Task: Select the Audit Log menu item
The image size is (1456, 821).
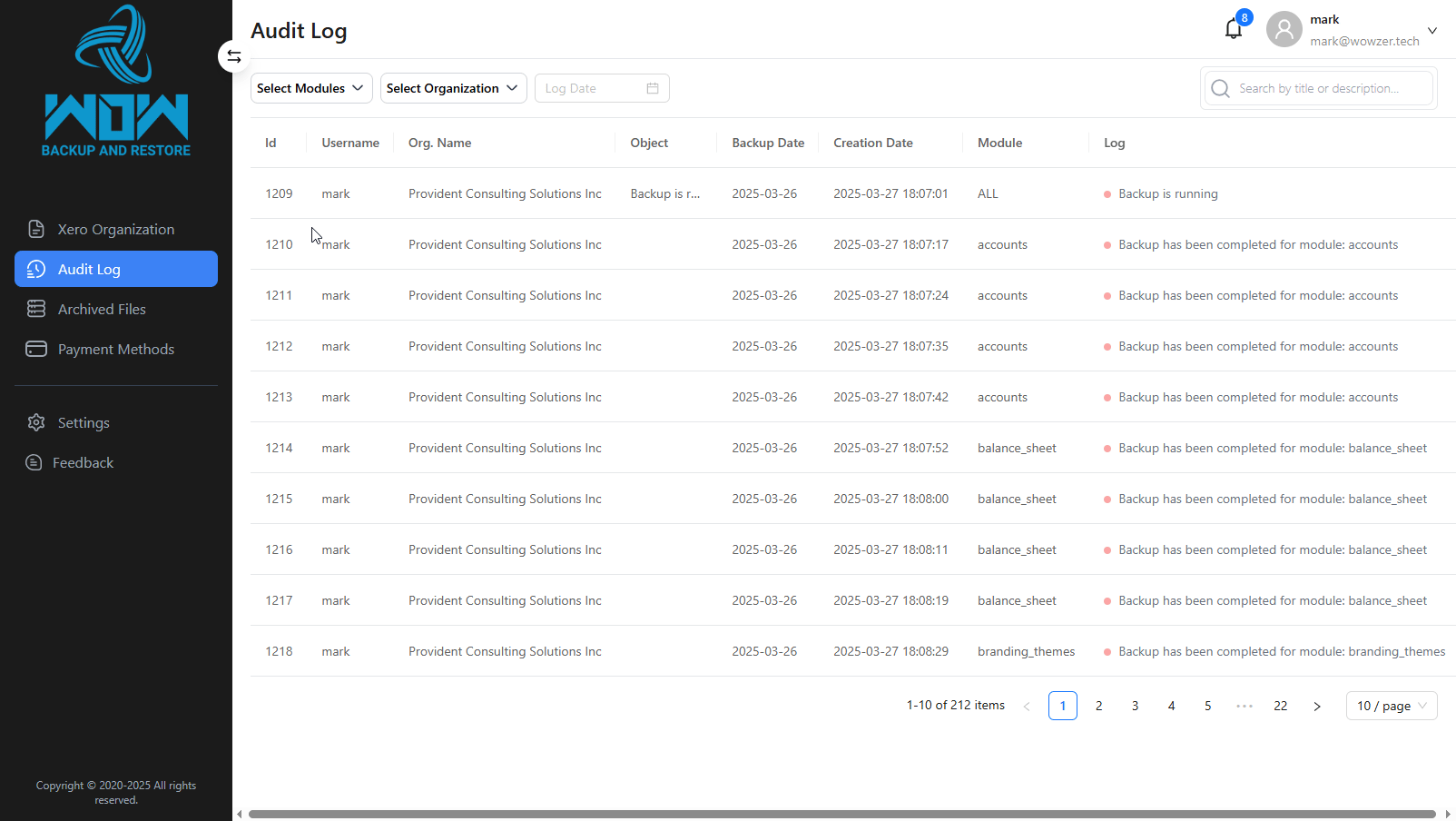Action: pyautogui.click(x=89, y=269)
